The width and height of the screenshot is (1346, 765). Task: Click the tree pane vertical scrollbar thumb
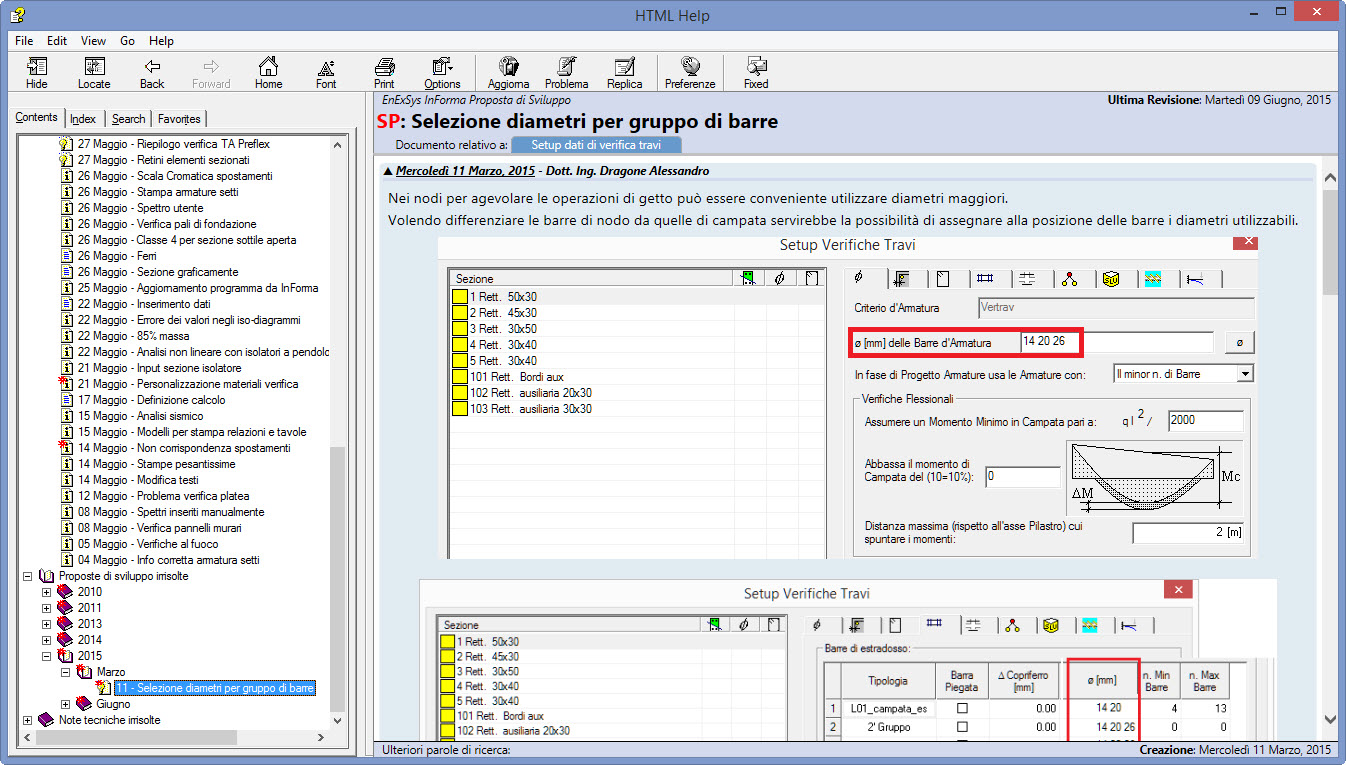click(x=337, y=578)
